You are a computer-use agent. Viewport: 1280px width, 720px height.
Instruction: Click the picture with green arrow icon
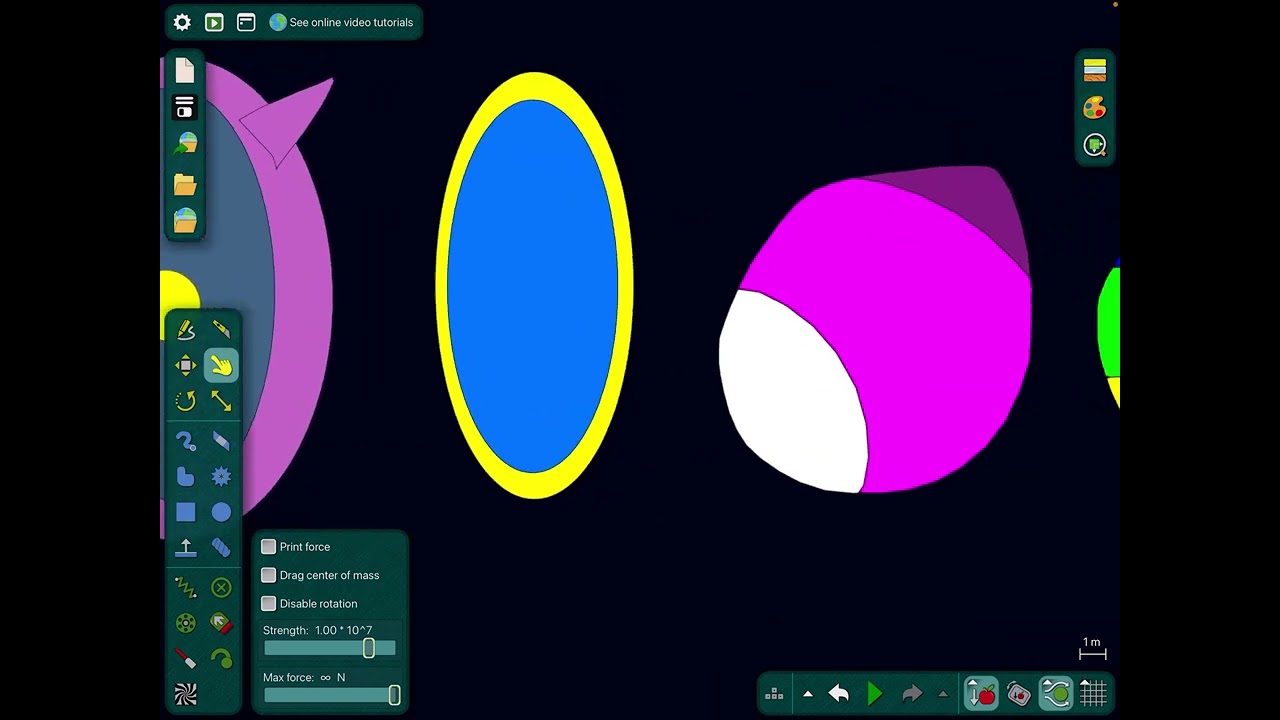[185, 144]
